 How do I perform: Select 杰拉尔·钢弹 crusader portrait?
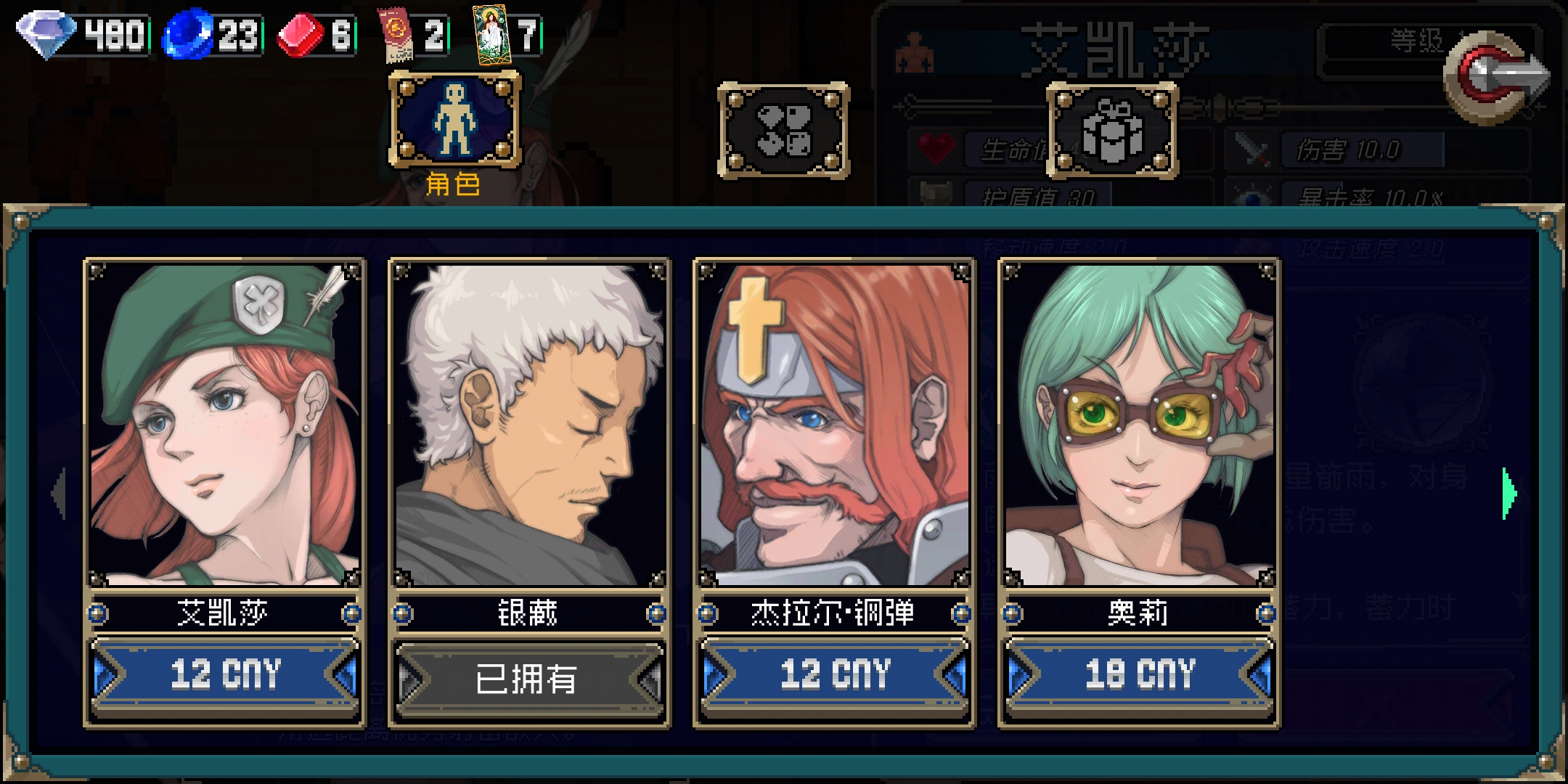pyautogui.click(x=834, y=424)
